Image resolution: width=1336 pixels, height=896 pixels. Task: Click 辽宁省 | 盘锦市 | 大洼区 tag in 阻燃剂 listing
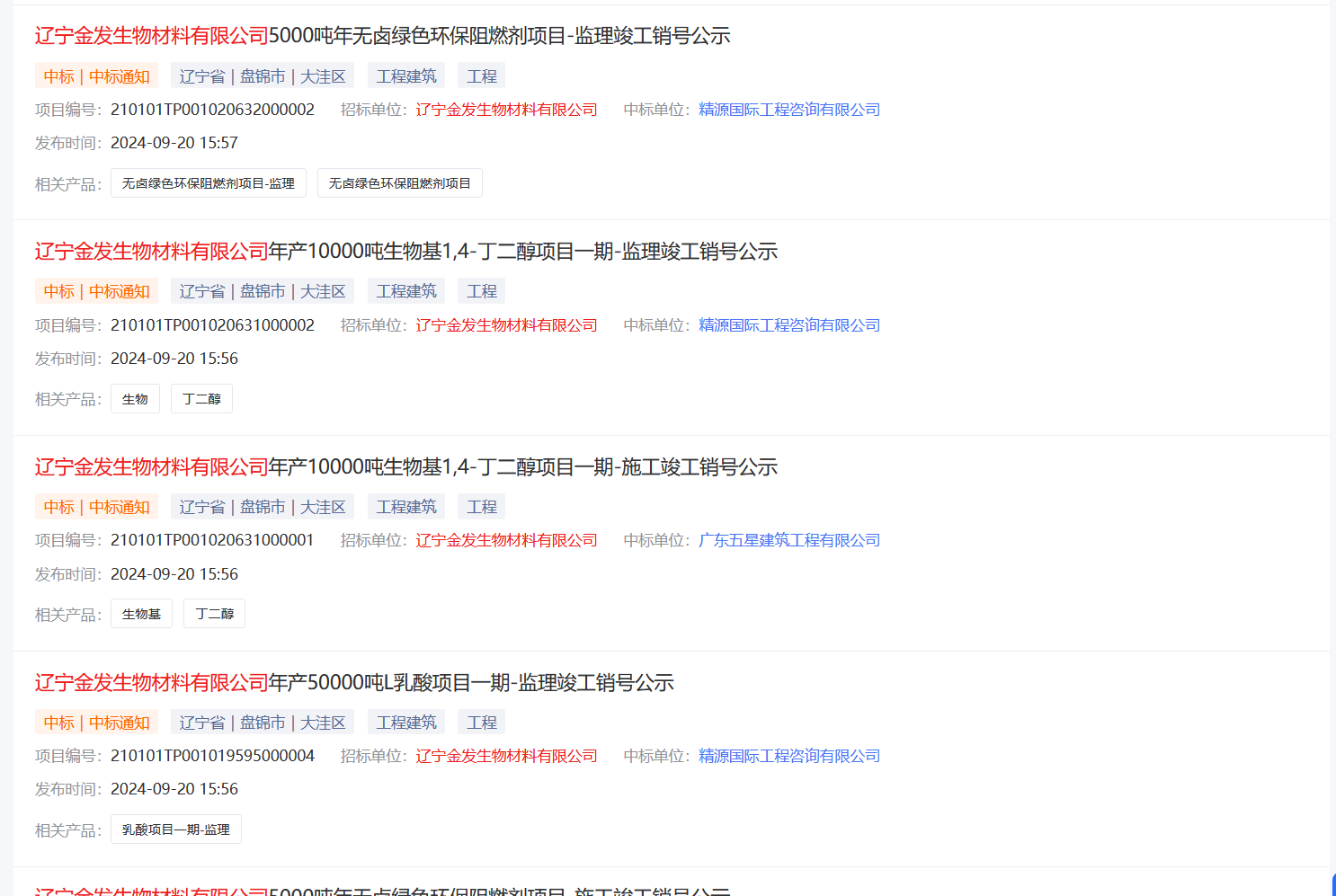(x=263, y=76)
